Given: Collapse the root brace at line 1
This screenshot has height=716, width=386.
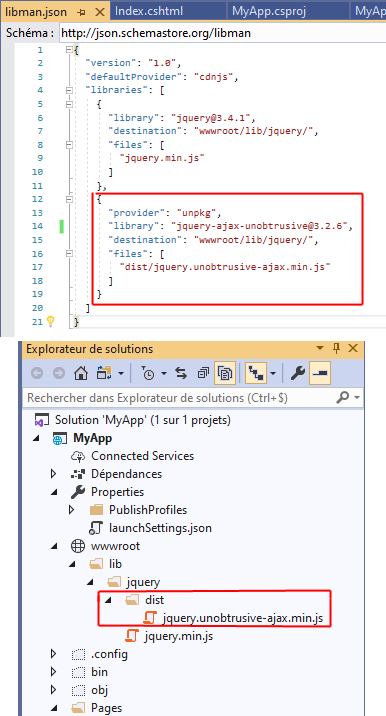Looking at the screenshot, I should [x=69, y=49].
